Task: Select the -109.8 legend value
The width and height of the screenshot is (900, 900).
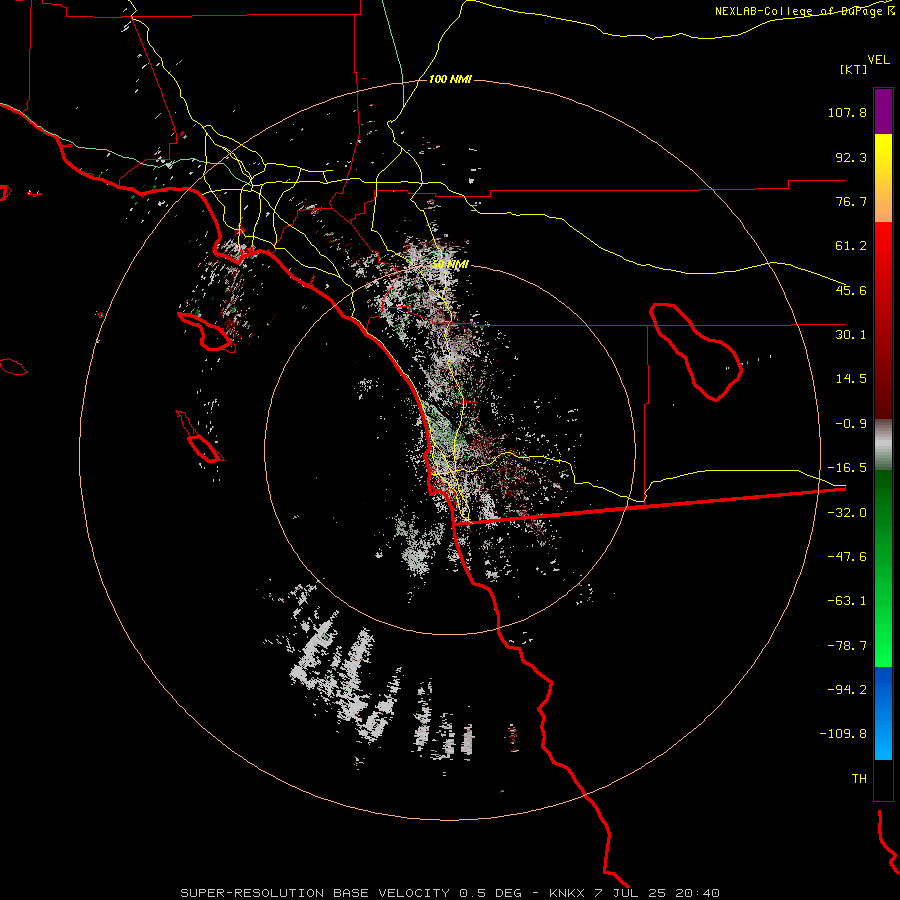Action: 843,734
